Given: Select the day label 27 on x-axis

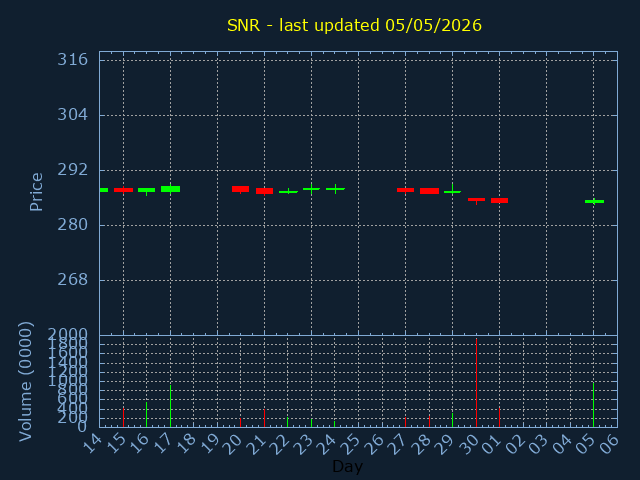Looking at the screenshot, I should pos(398,444).
